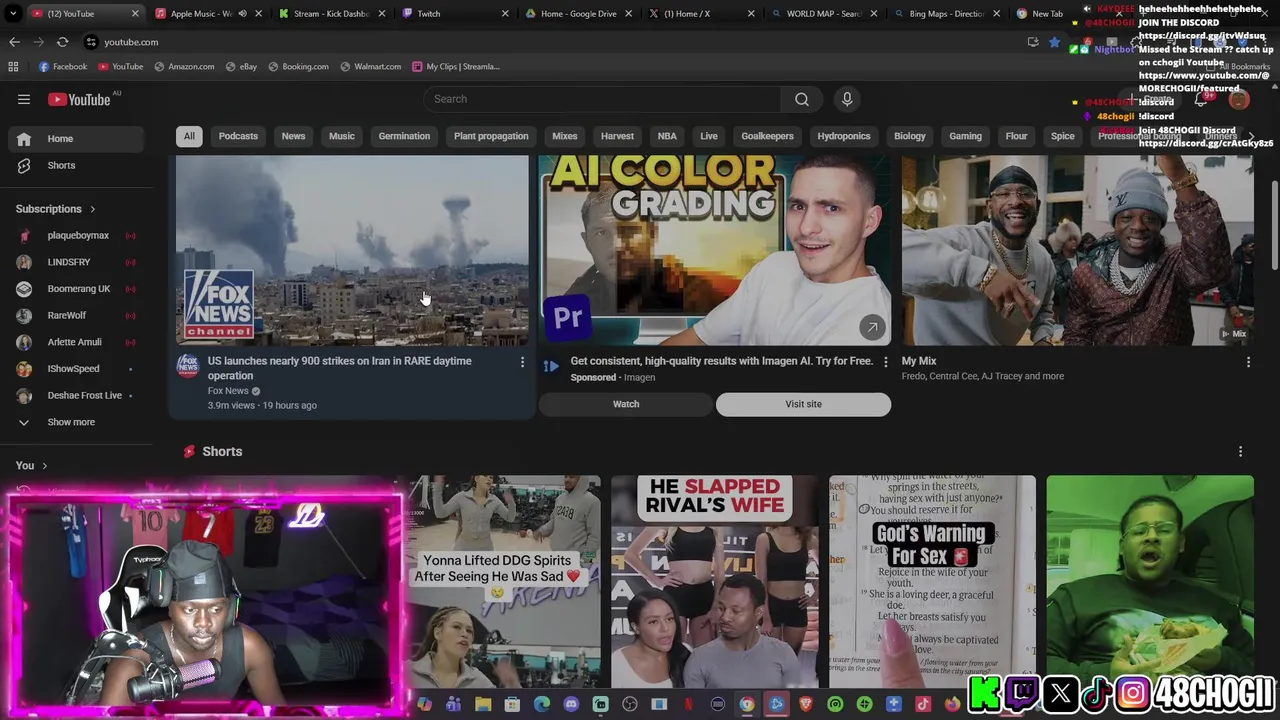1280x720 pixels.
Task: Open Discord from the taskbar
Action: (x=571, y=704)
